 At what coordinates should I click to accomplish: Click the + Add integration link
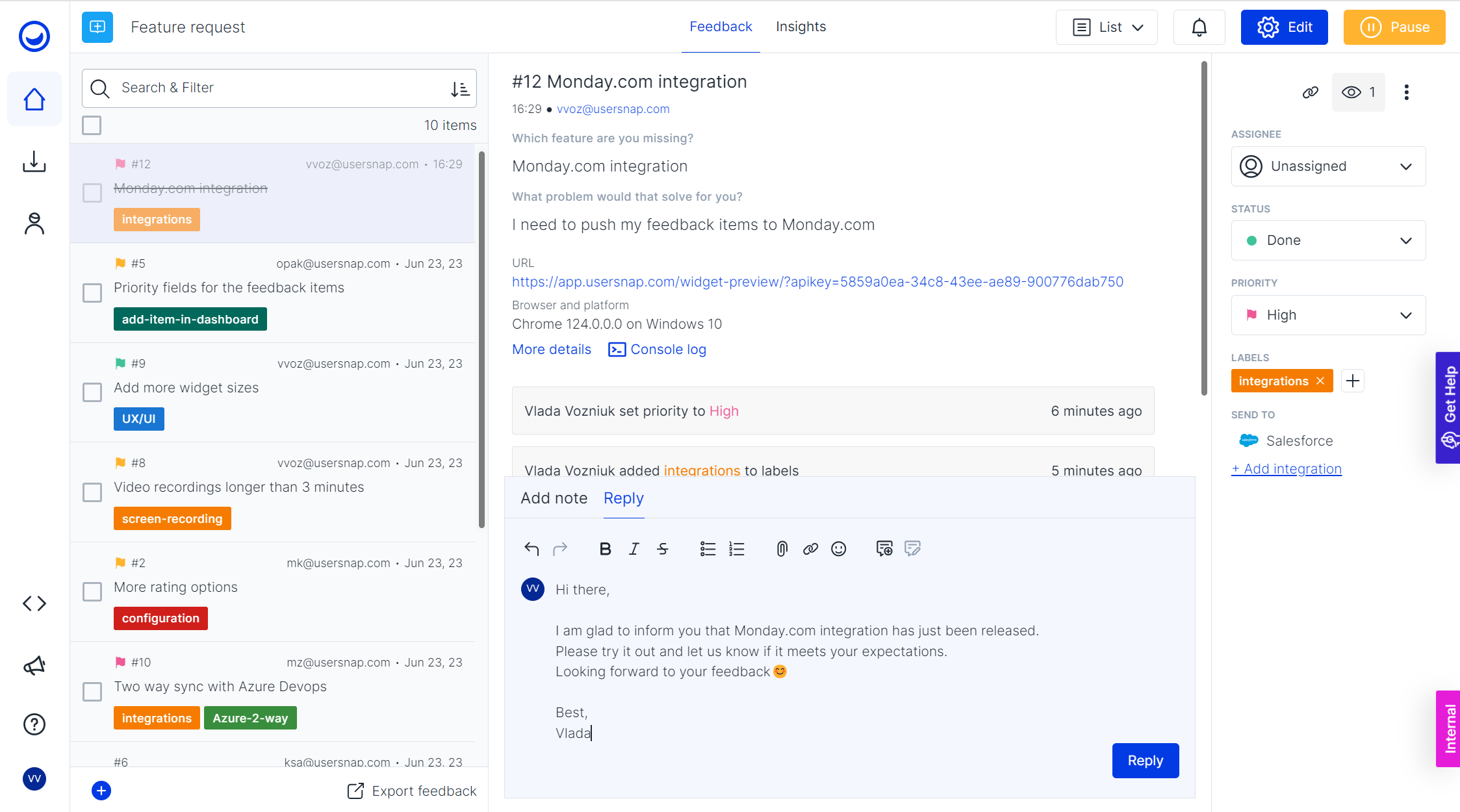(1287, 469)
